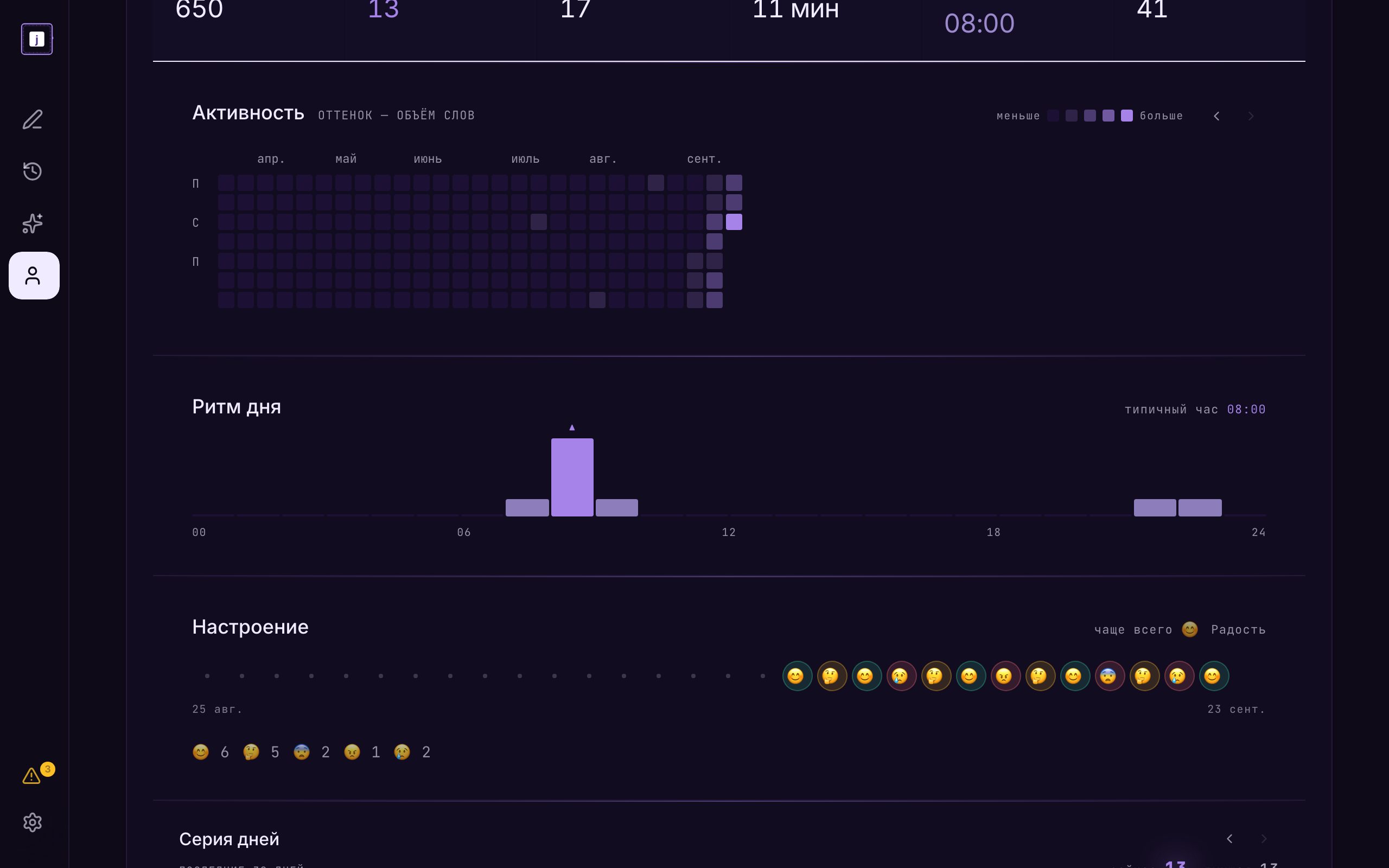Go to previous period in Активность

(1216, 116)
